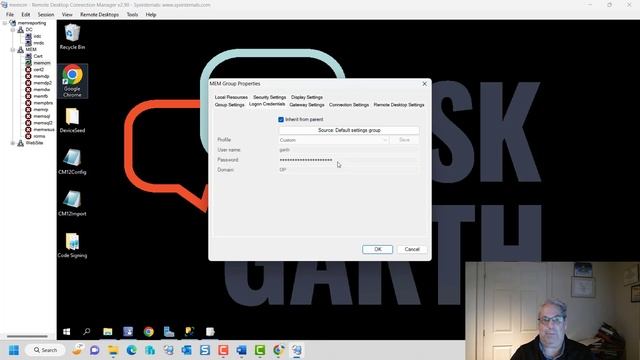Open Chrome on the remote session taskbar
This screenshot has height=360, width=640.
(x=149, y=331)
